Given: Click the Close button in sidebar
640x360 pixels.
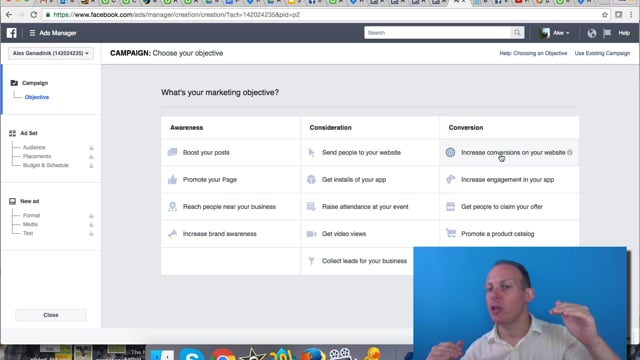Looking at the screenshot, I should 51,315.
